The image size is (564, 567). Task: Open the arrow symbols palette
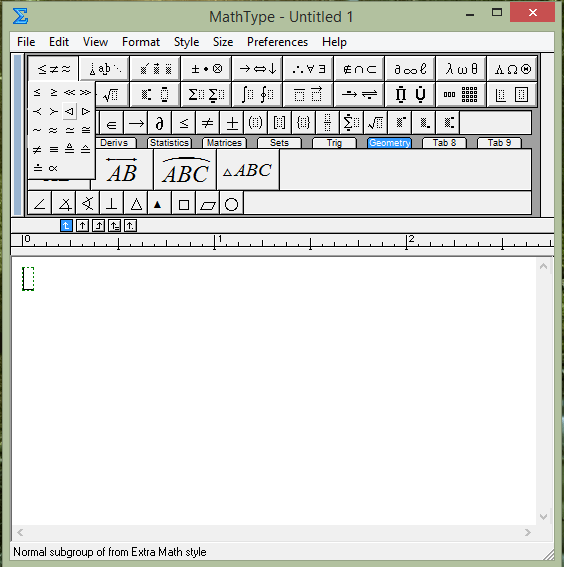pos(257,69)
